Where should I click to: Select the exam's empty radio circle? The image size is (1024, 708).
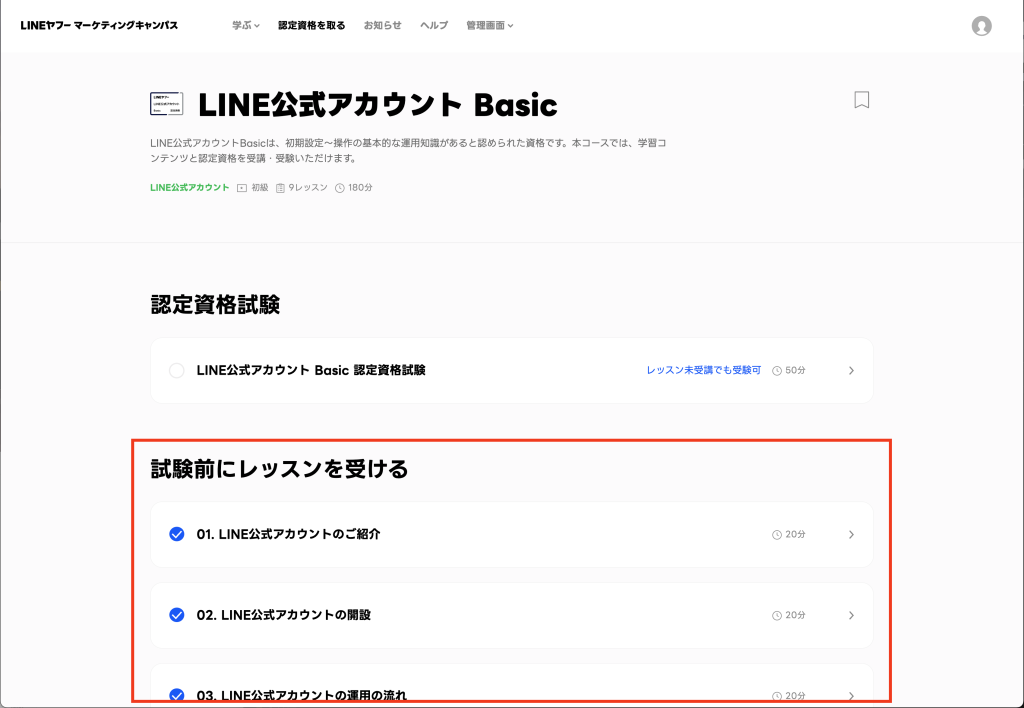177,371
